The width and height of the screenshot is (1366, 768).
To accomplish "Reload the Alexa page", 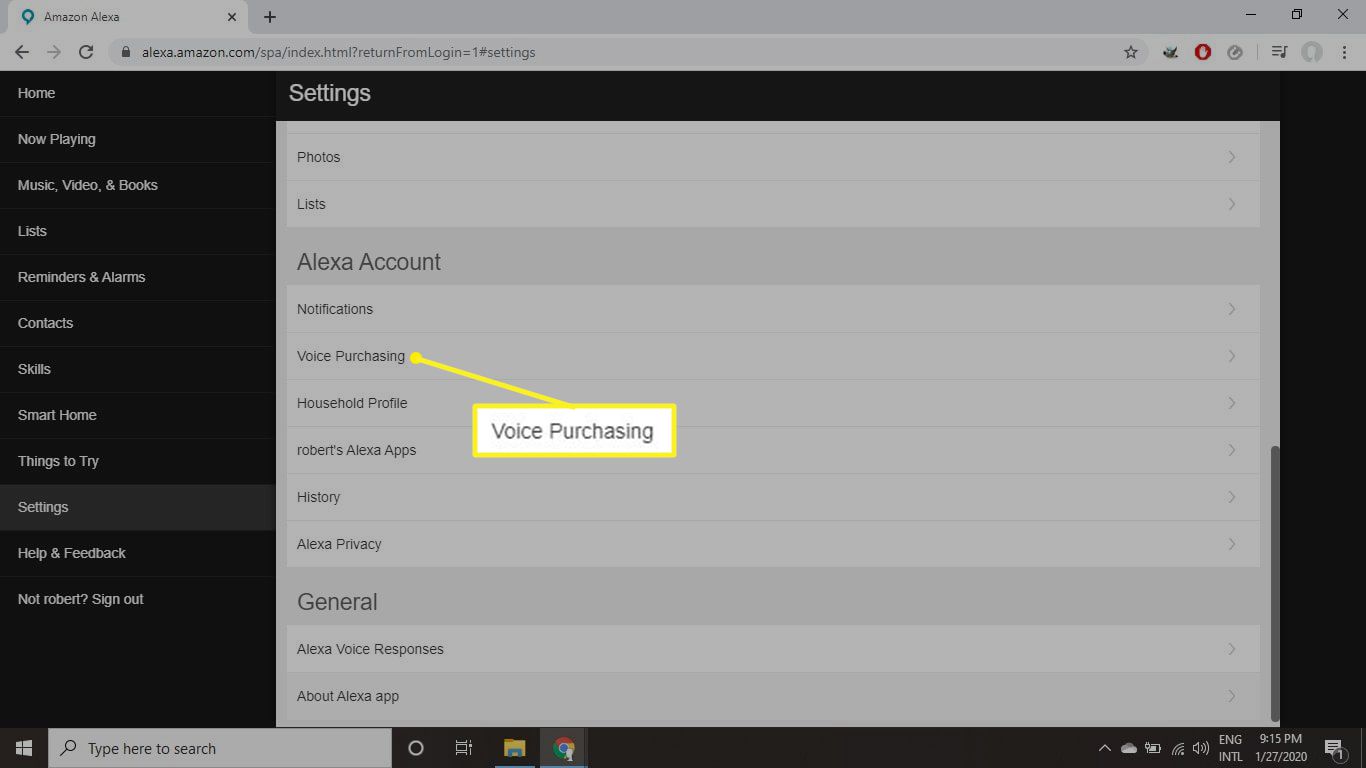I will 86,52.
